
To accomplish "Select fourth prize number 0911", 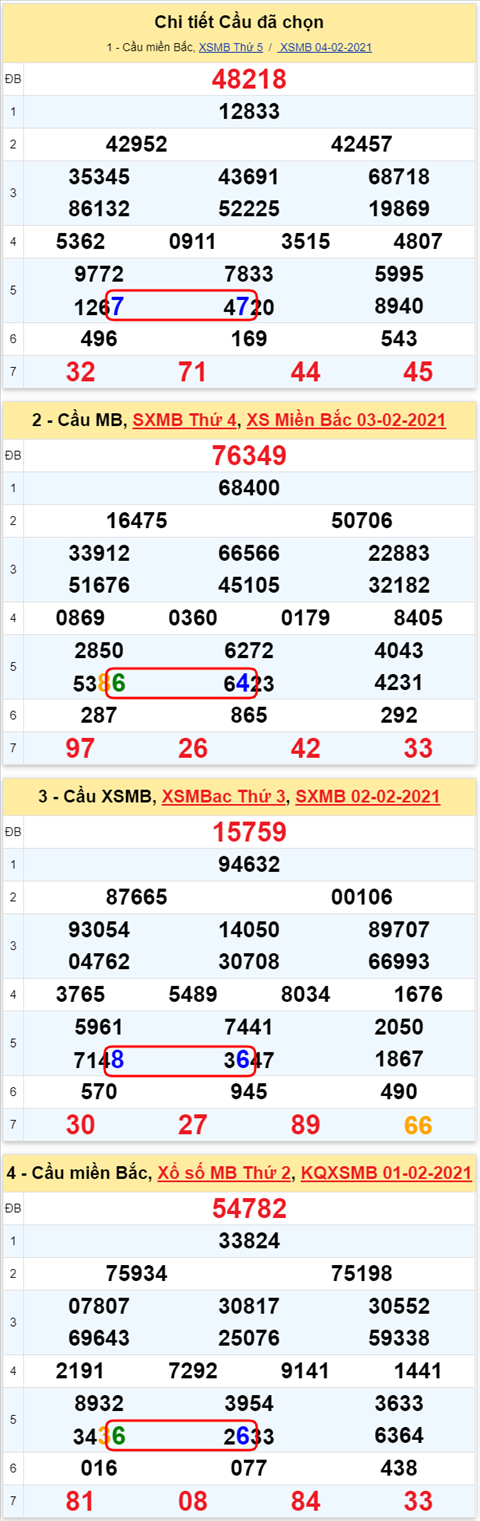I will 193,241.
